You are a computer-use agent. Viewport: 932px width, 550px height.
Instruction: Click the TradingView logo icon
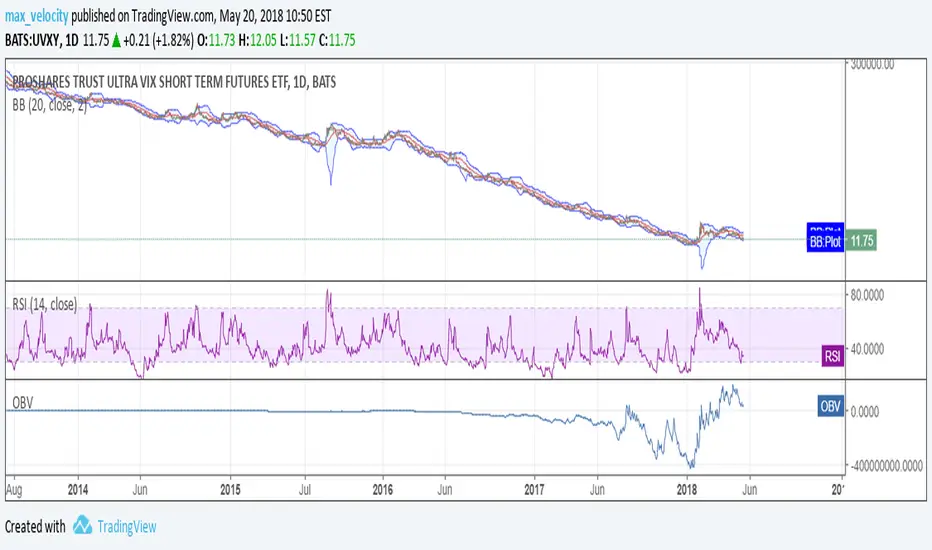point(82,525)
